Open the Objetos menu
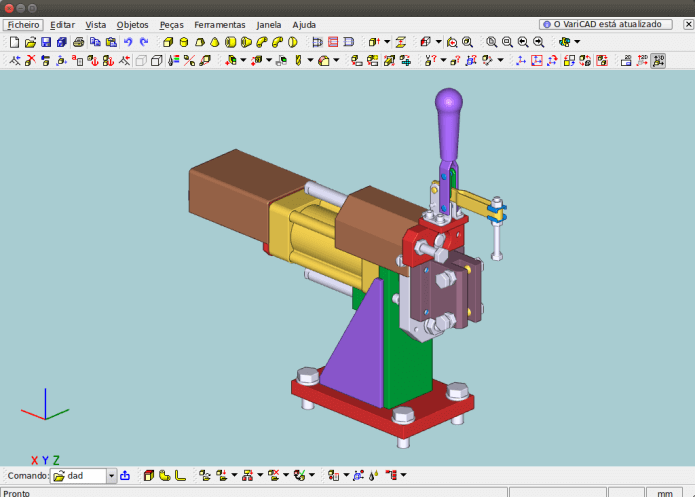Image resolution: width=695 pixels, height=497 pixels. (x=133, y=25)
